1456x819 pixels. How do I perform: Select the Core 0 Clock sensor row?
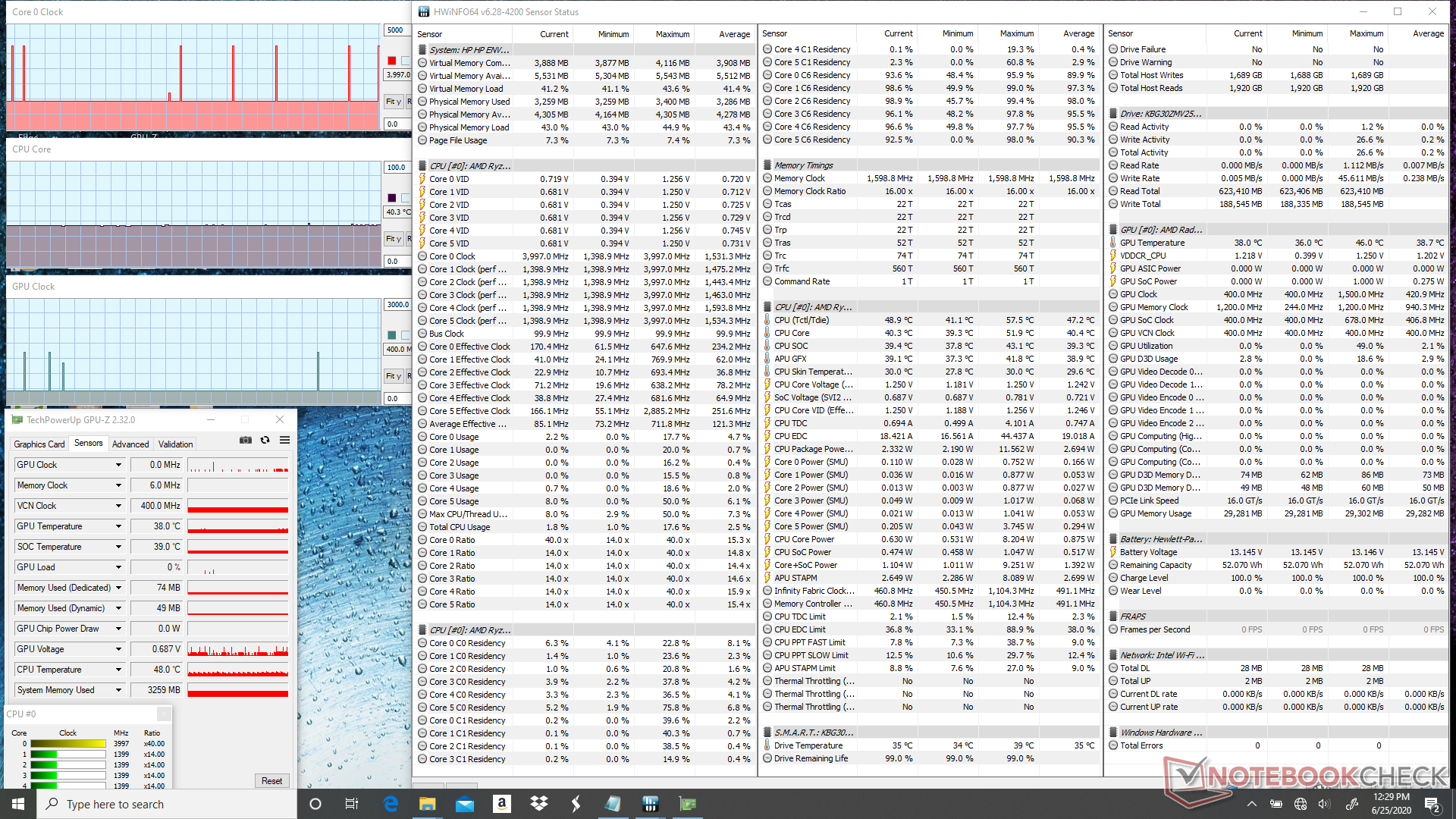point(452,256)
